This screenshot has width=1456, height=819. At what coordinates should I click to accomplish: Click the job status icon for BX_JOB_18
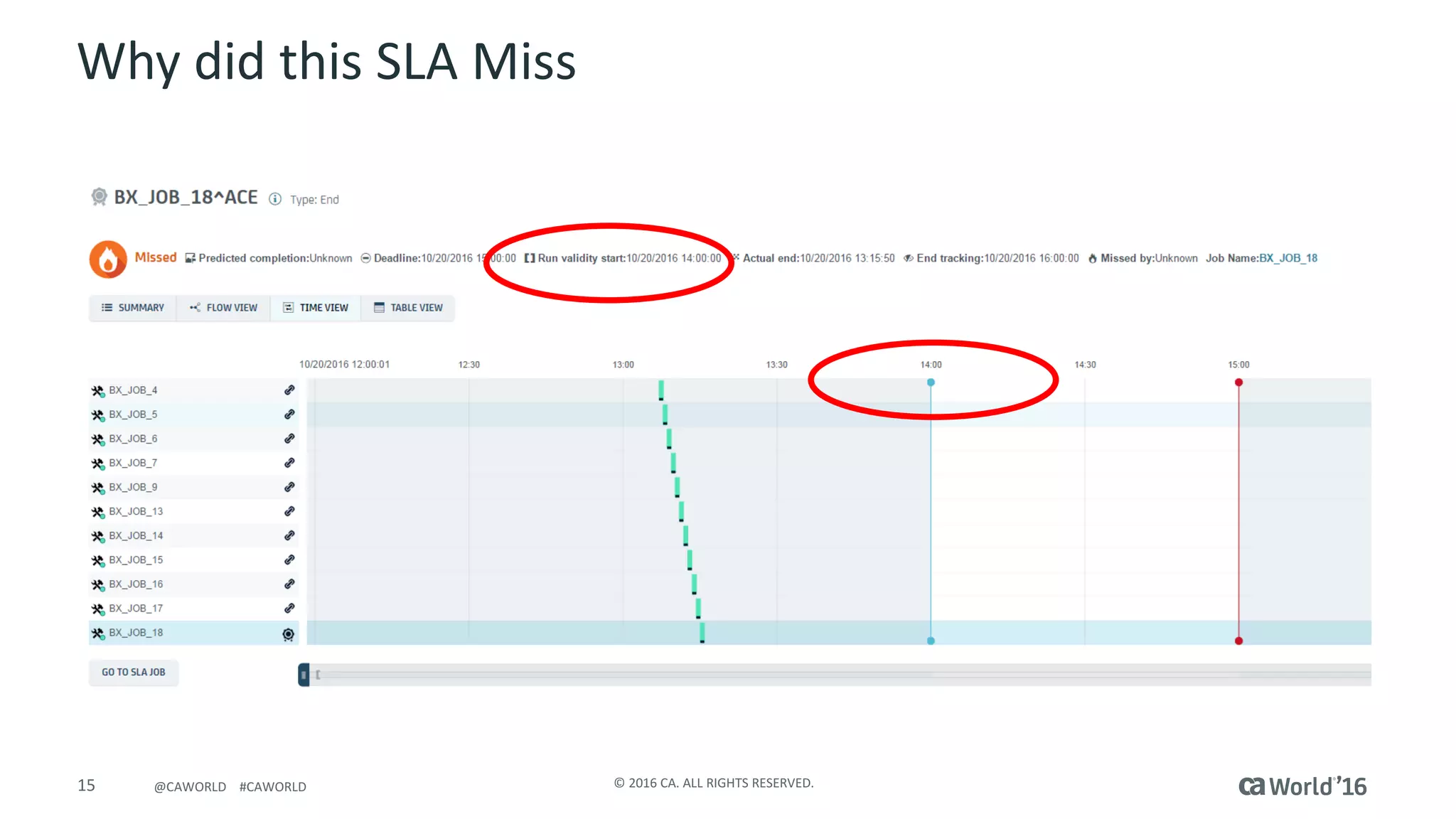click(x=98, y=633)
